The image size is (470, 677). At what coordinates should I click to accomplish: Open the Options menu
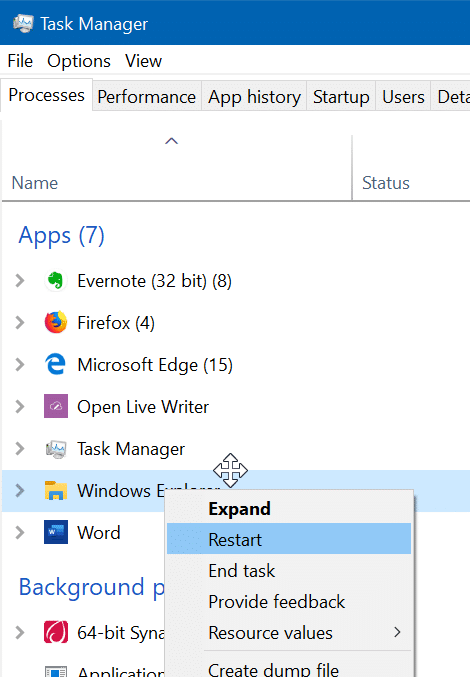79,61
